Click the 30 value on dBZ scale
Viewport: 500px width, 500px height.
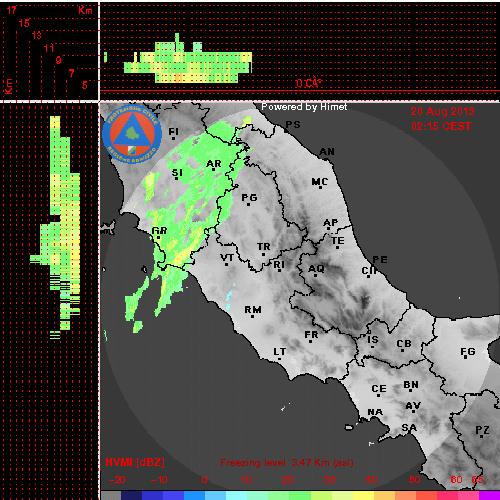tap(329, 480)
